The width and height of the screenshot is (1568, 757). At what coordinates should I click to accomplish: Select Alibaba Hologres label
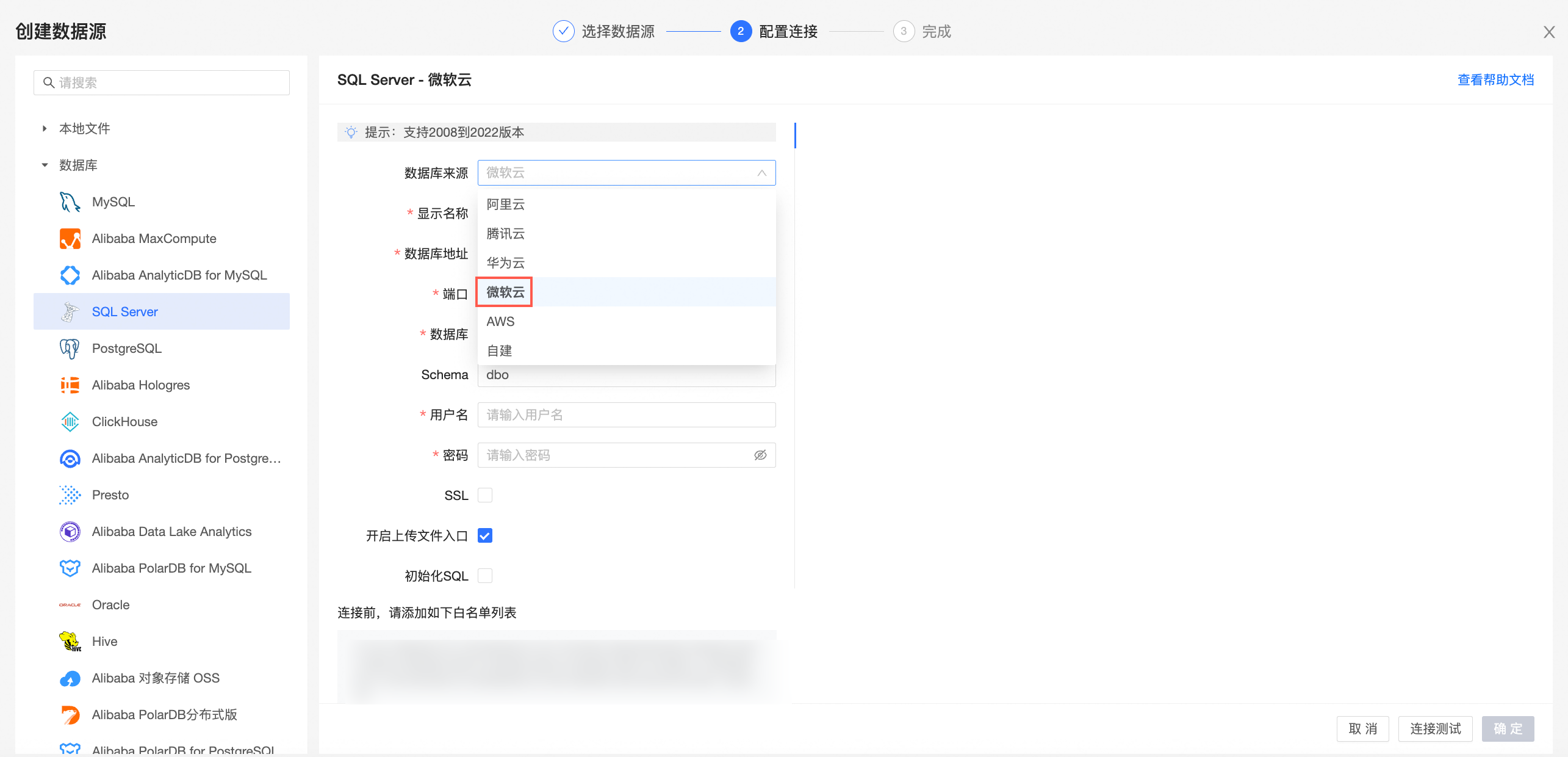(x=141, y=385)
